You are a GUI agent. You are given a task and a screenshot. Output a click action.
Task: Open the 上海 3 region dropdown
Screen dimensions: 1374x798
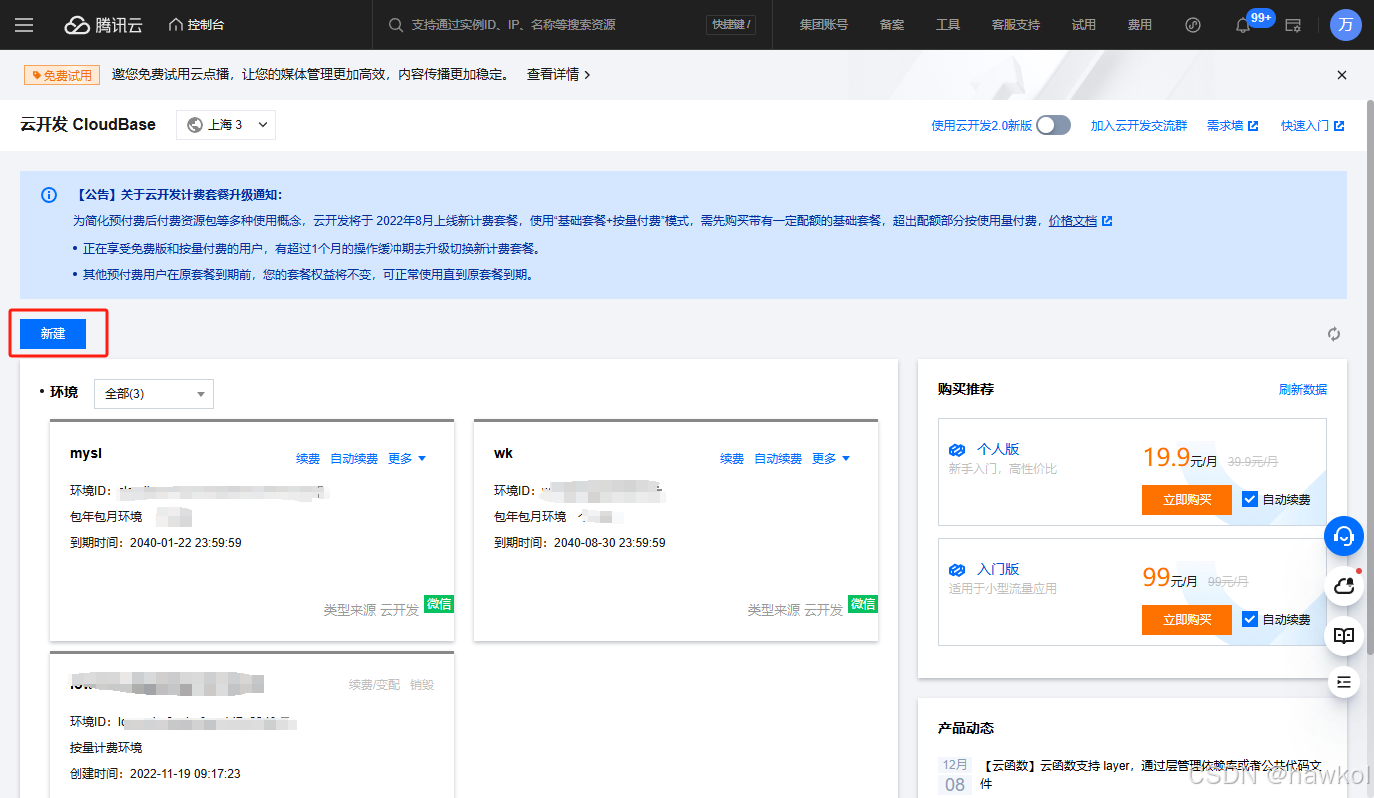tap(226, 125)
